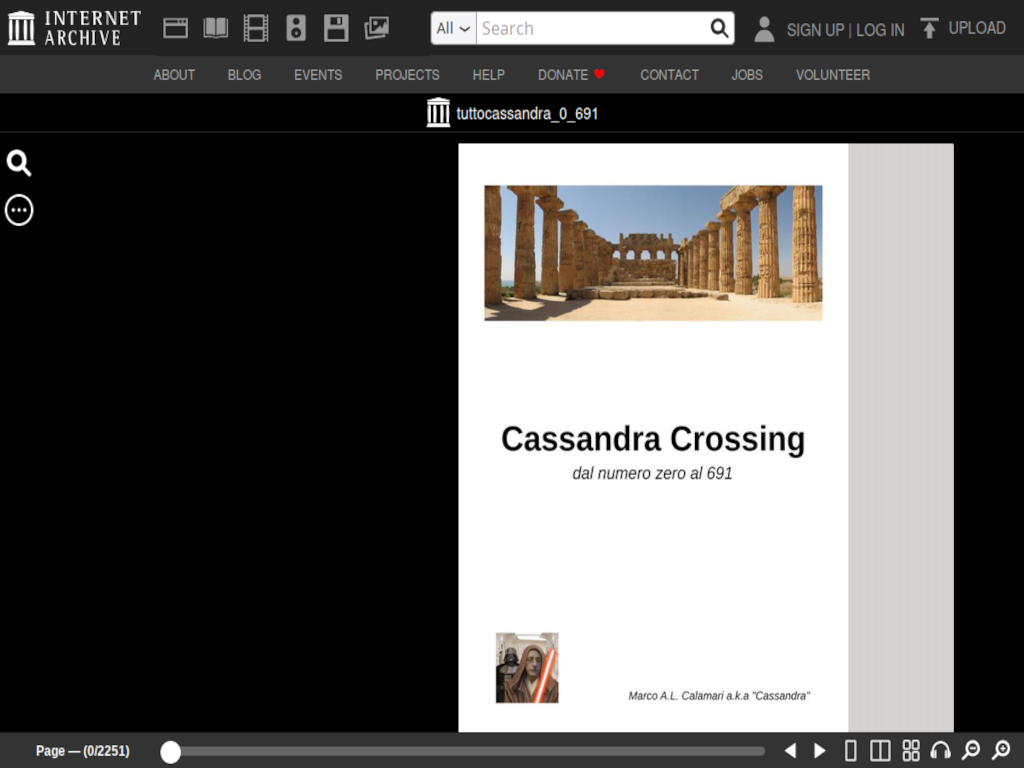Zoom in on the book page
Viewport: 1024px width, 768px height.
click(x=1001, y=750)
